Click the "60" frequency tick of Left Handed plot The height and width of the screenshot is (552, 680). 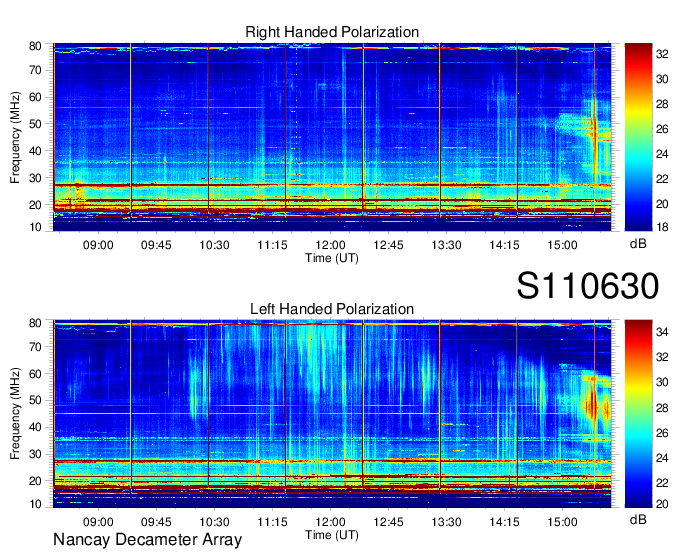(x=35, y=374)
